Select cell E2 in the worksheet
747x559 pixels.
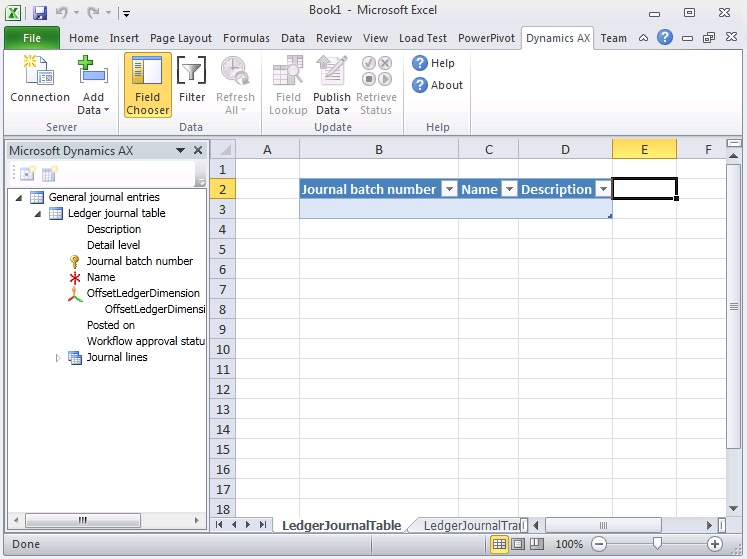(x=644, y=189)
